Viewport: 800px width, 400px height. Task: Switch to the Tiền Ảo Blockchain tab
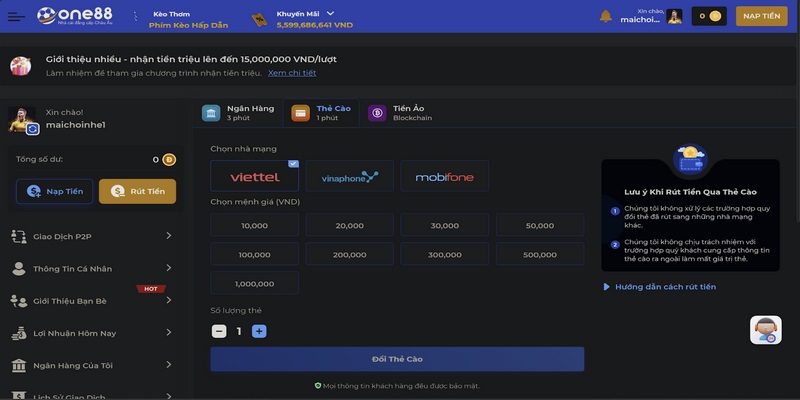[400, 113]
